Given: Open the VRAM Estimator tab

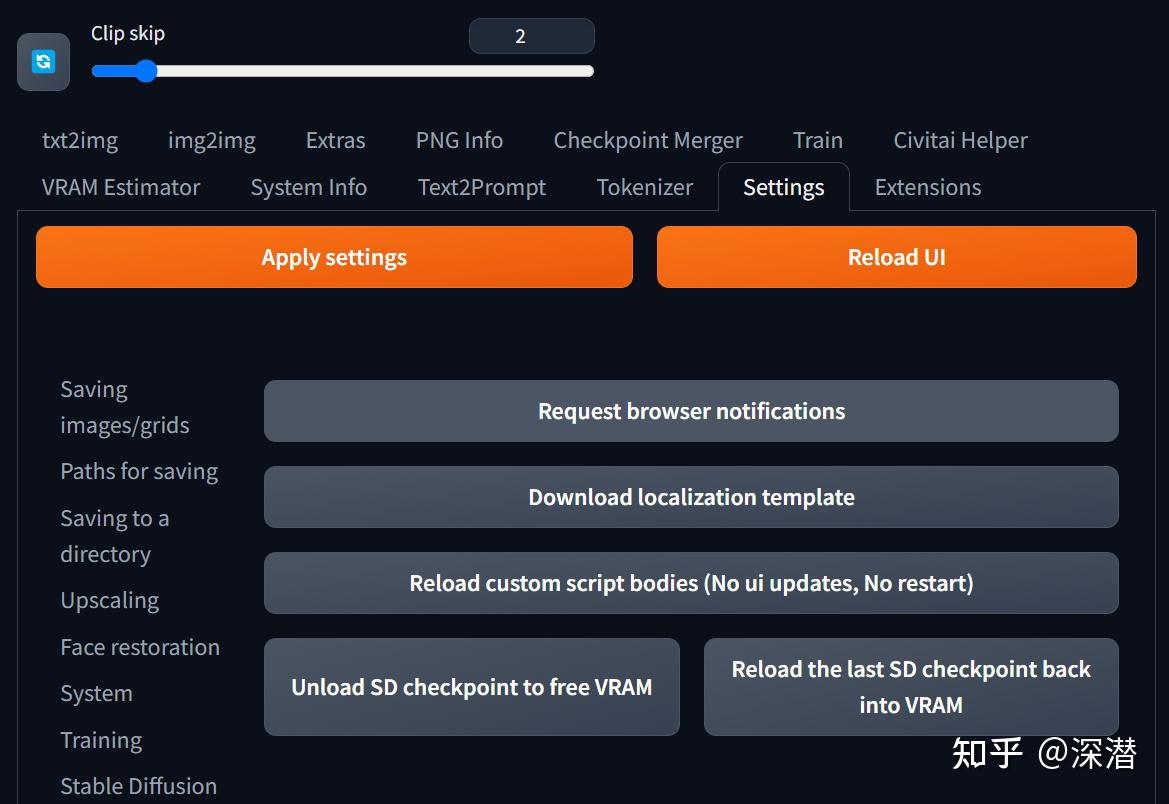Looking at the screenshot, I should pos(121,187).
